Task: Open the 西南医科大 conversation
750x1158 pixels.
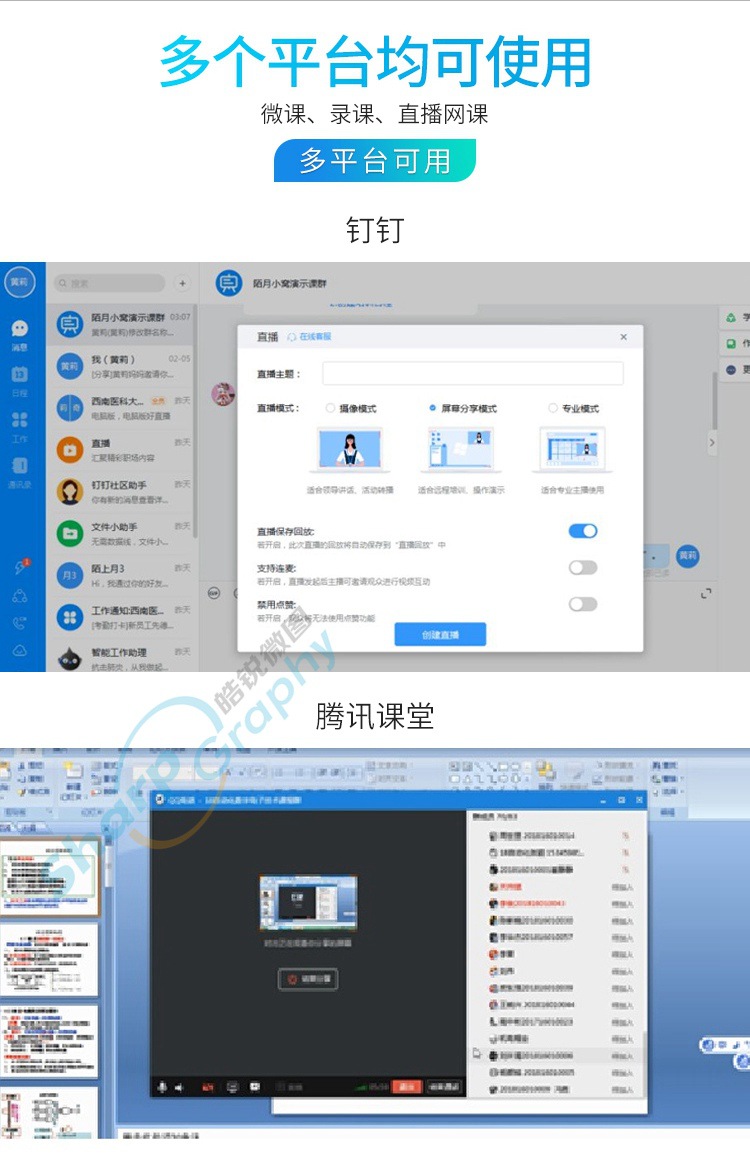Action: tap(122, 408)
